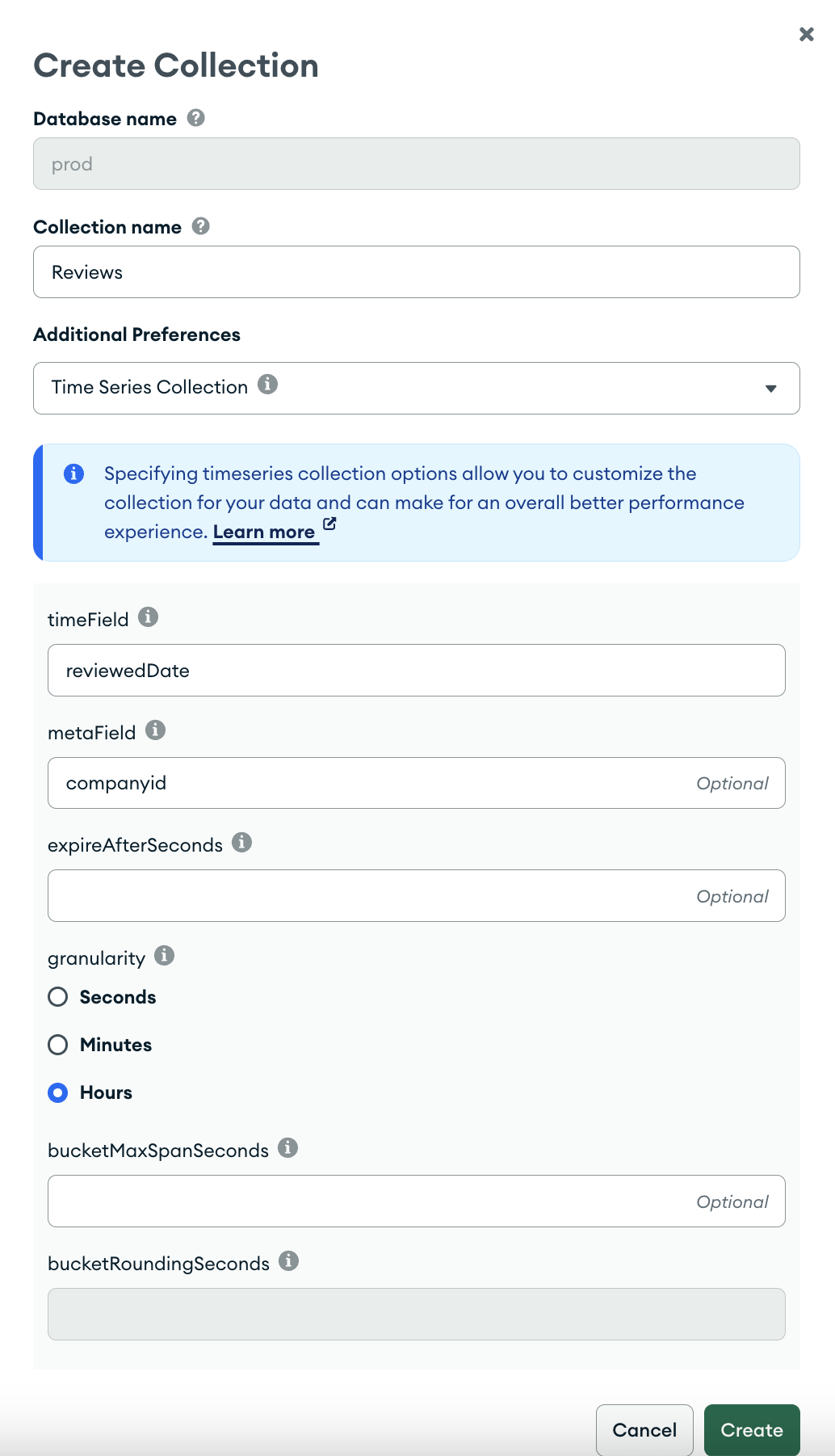This screenshot has width=835, height=1456.
Task: Click the Cancel button
Action: (x=644, y=1429)
